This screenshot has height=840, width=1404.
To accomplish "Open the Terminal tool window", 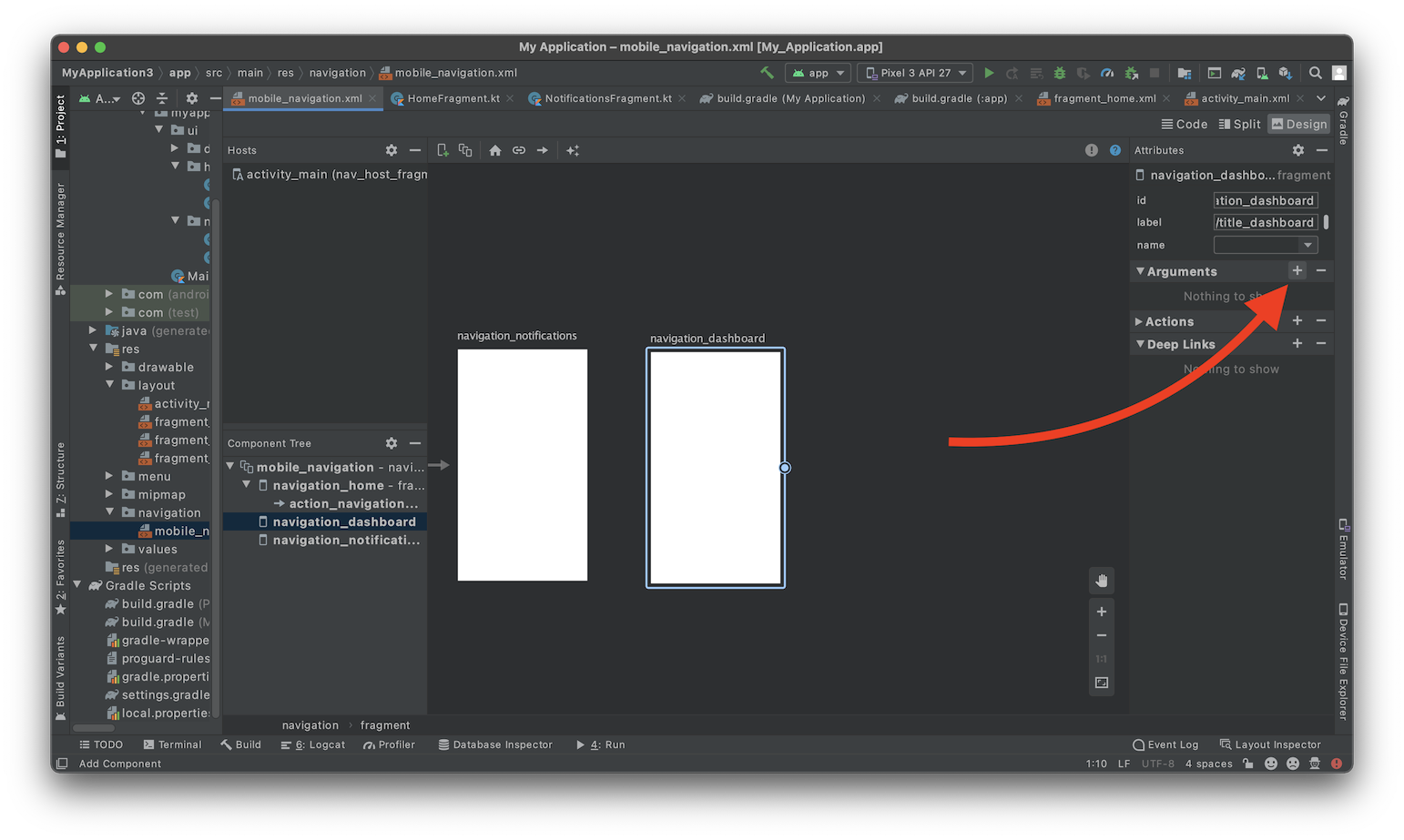I will click(x=172, y=744).
